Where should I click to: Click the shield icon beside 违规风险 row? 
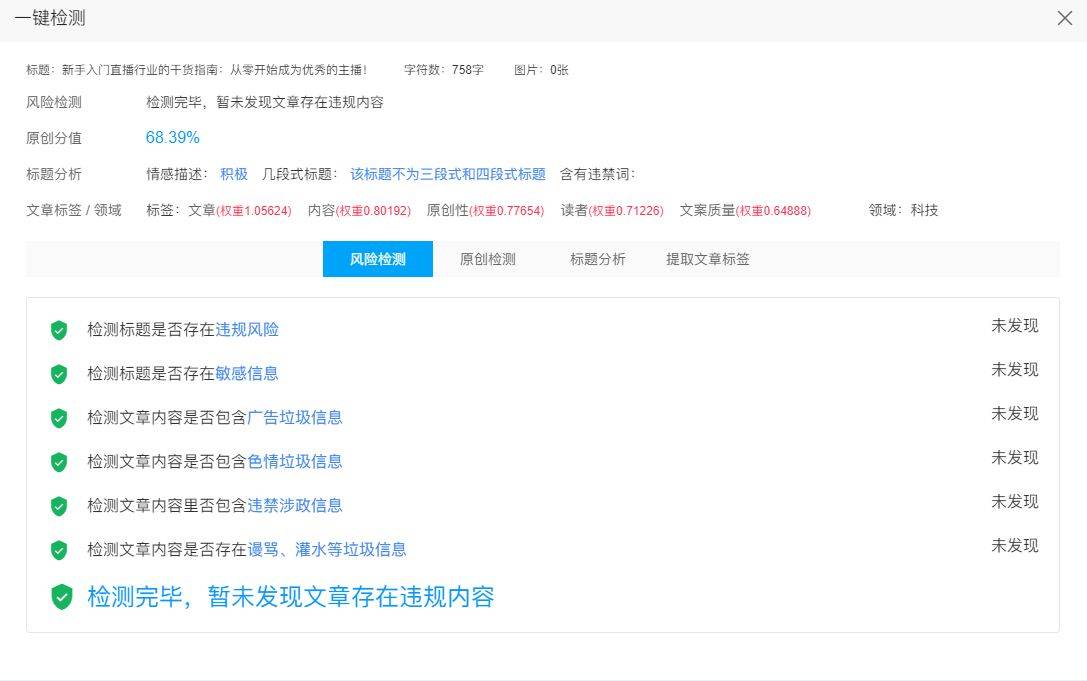pyautogui.click(x=59, y=330)
